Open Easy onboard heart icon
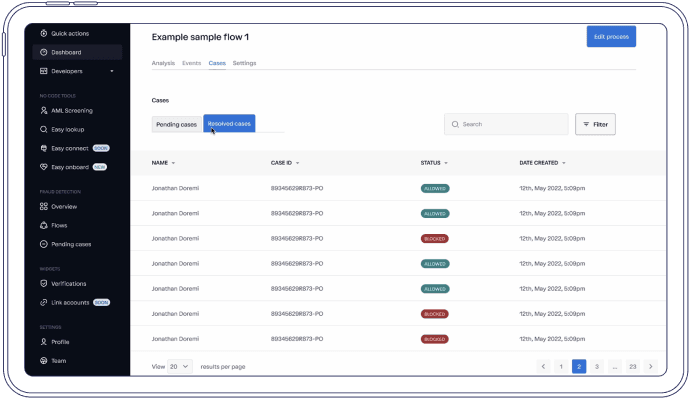The height and width of the screenshot is (398, 689). tap(44, 167)
